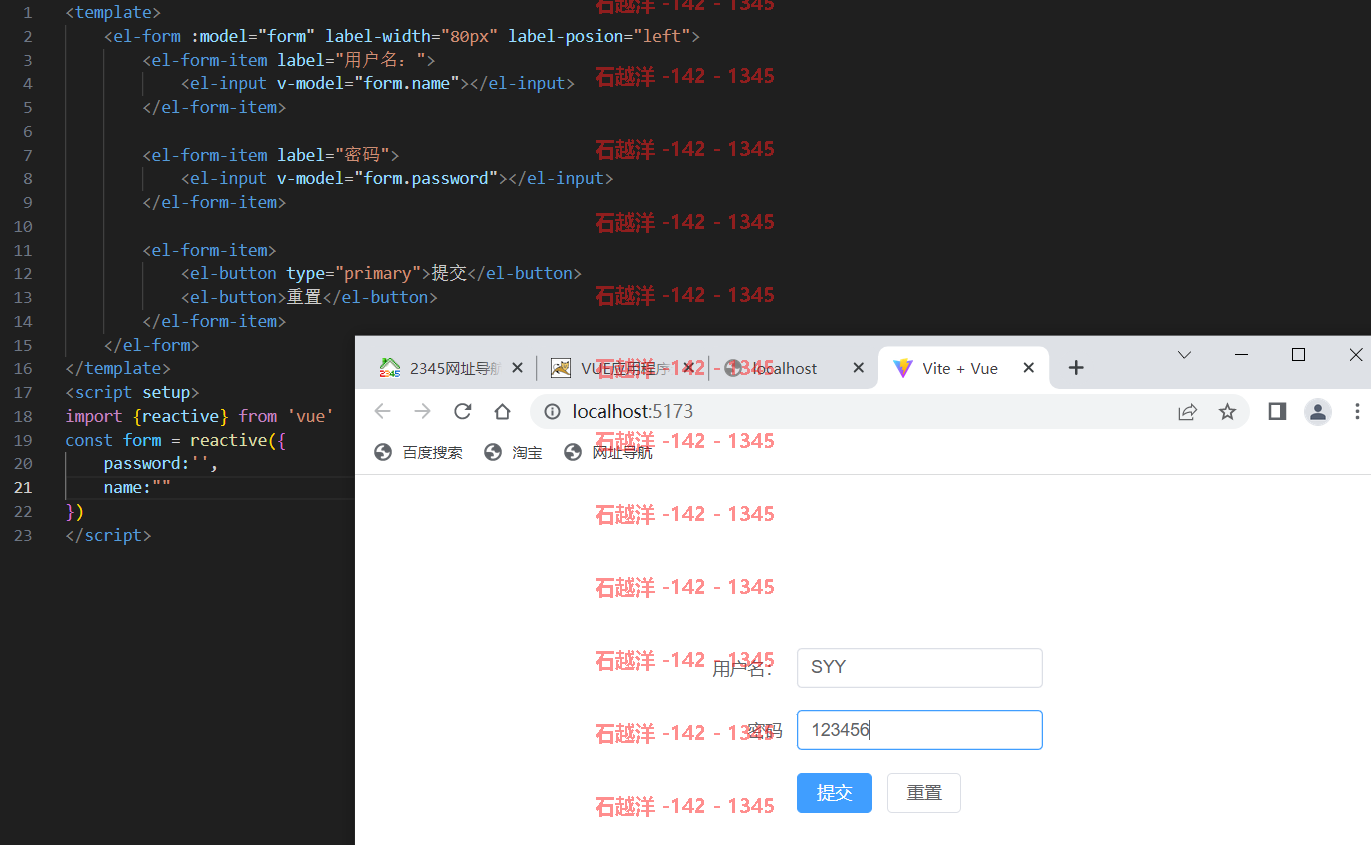Toggle the browser side panel icon
This screenshot has height=845, width=1371.
point(1277,411)
